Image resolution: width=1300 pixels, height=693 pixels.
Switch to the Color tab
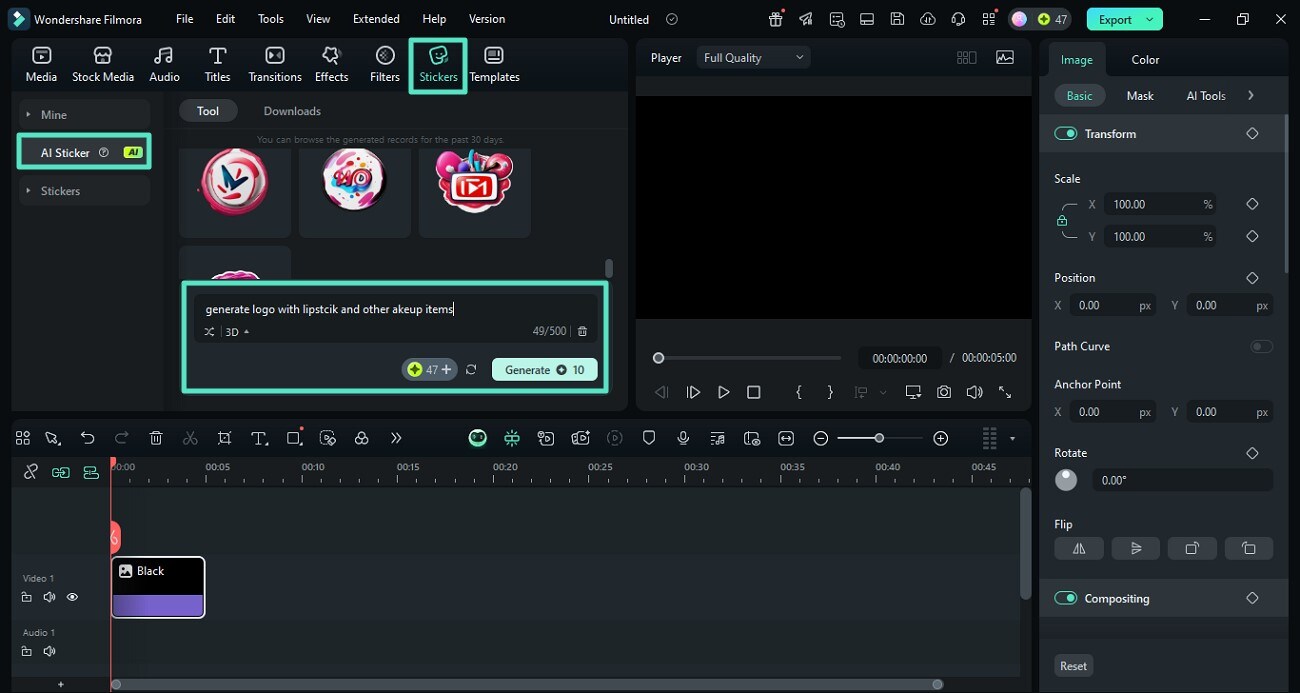1145,60
